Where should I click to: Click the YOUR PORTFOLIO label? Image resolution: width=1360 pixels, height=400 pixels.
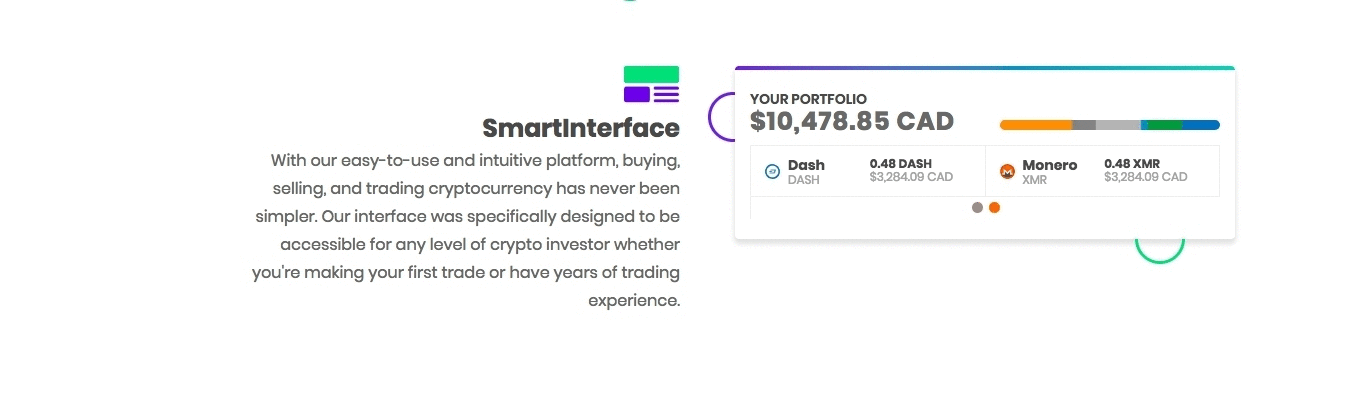coord(808,99)
